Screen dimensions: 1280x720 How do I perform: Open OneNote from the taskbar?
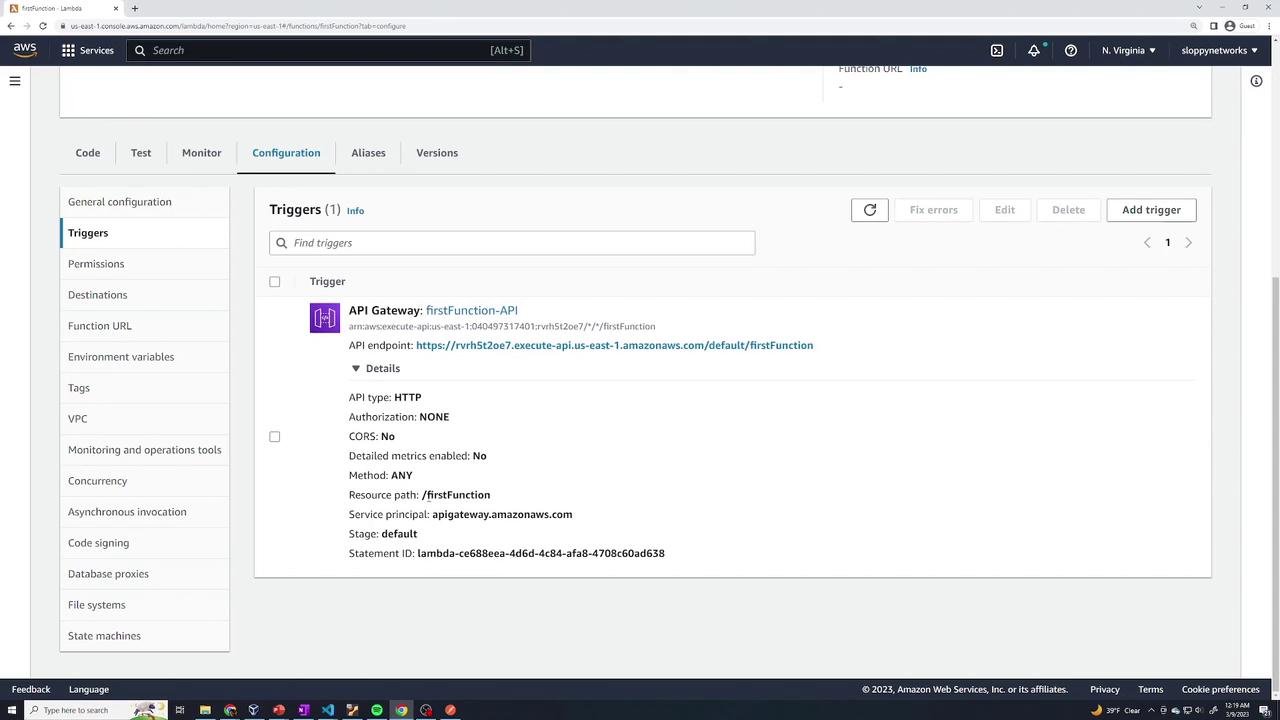(303, 710)
